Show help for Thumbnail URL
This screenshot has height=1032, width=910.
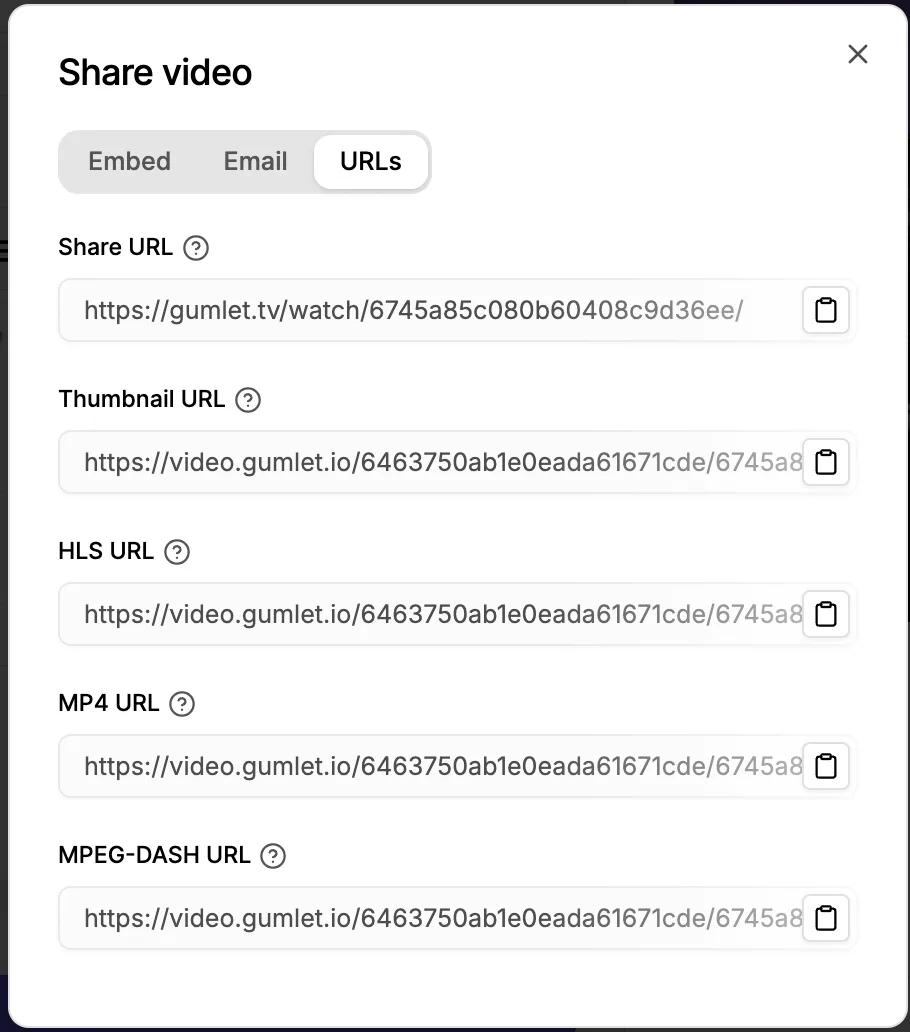[248, 400]
